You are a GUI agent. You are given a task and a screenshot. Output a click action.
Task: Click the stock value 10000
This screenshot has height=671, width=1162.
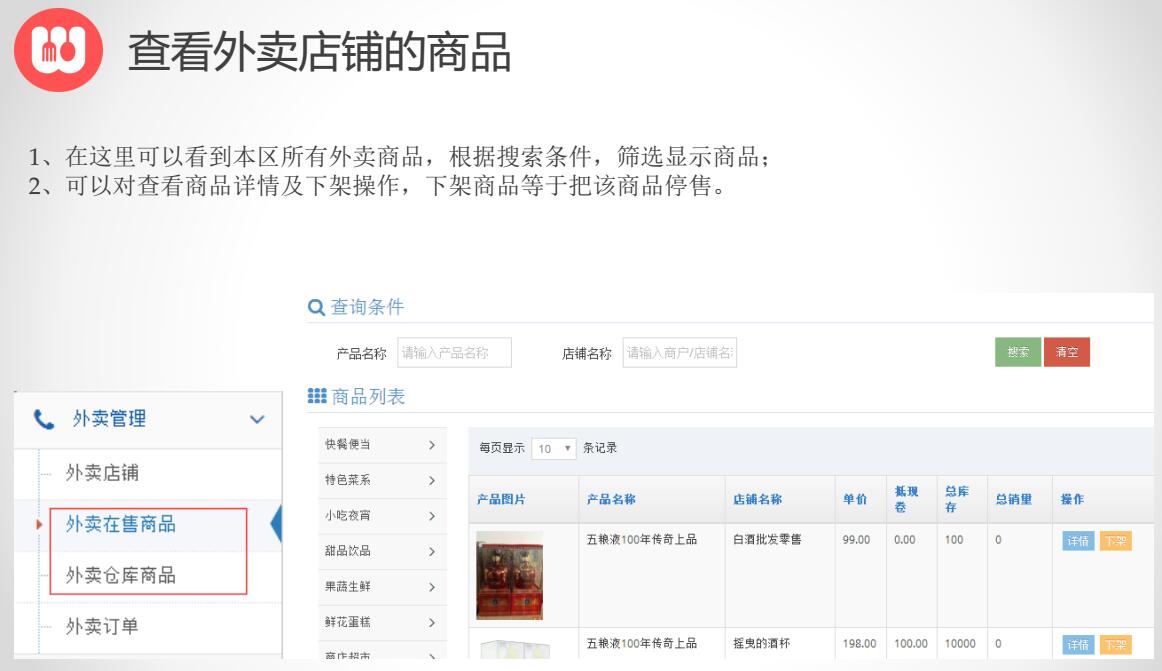coord(960,644)
